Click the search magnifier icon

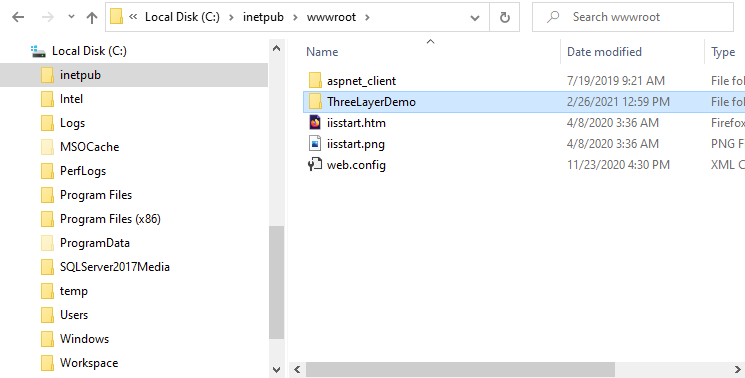point(553,17)
